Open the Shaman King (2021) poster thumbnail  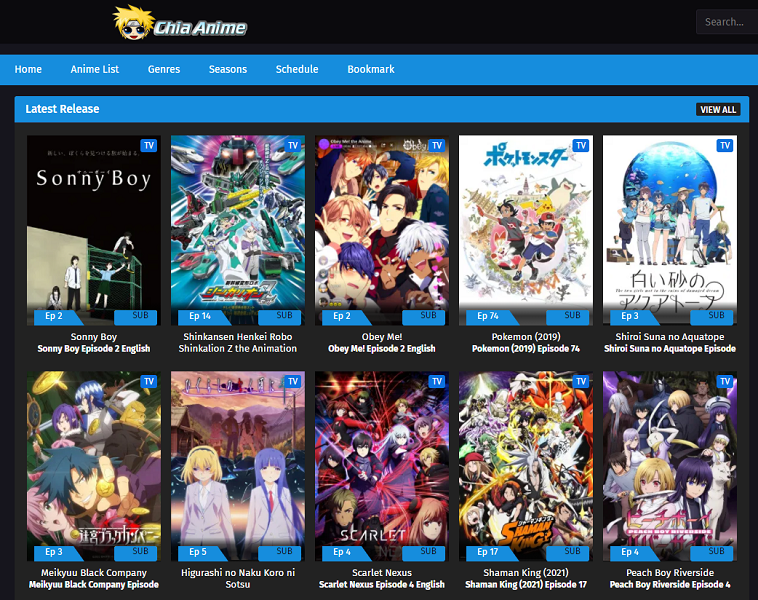(526, 466)
